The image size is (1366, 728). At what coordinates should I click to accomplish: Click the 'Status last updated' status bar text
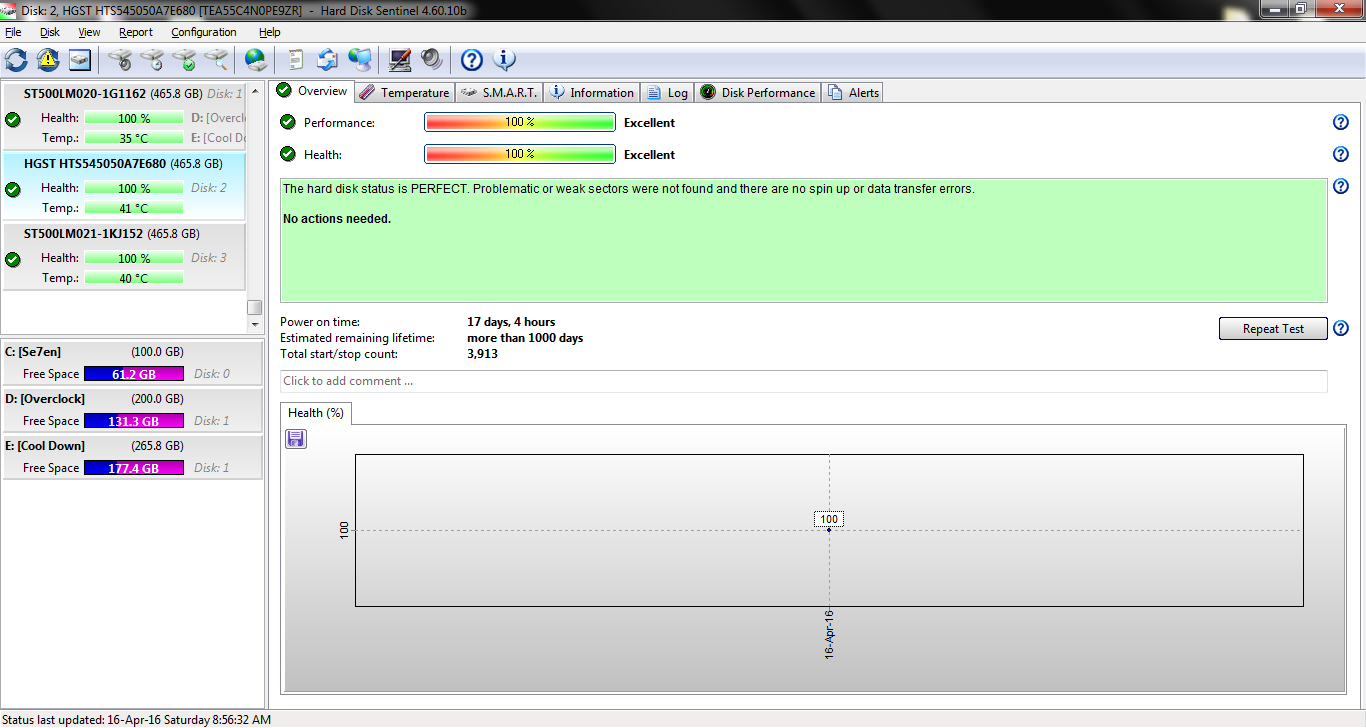coord(137,719)
